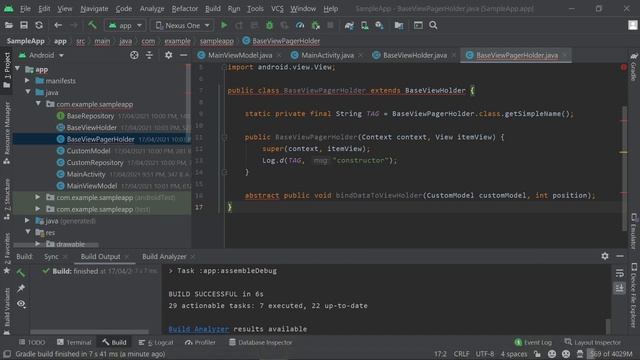Image resolution: width=640 pixels, height=360 pixels.
Task: Toggle scroll to end icon in build output
Action: pos(620,288)
